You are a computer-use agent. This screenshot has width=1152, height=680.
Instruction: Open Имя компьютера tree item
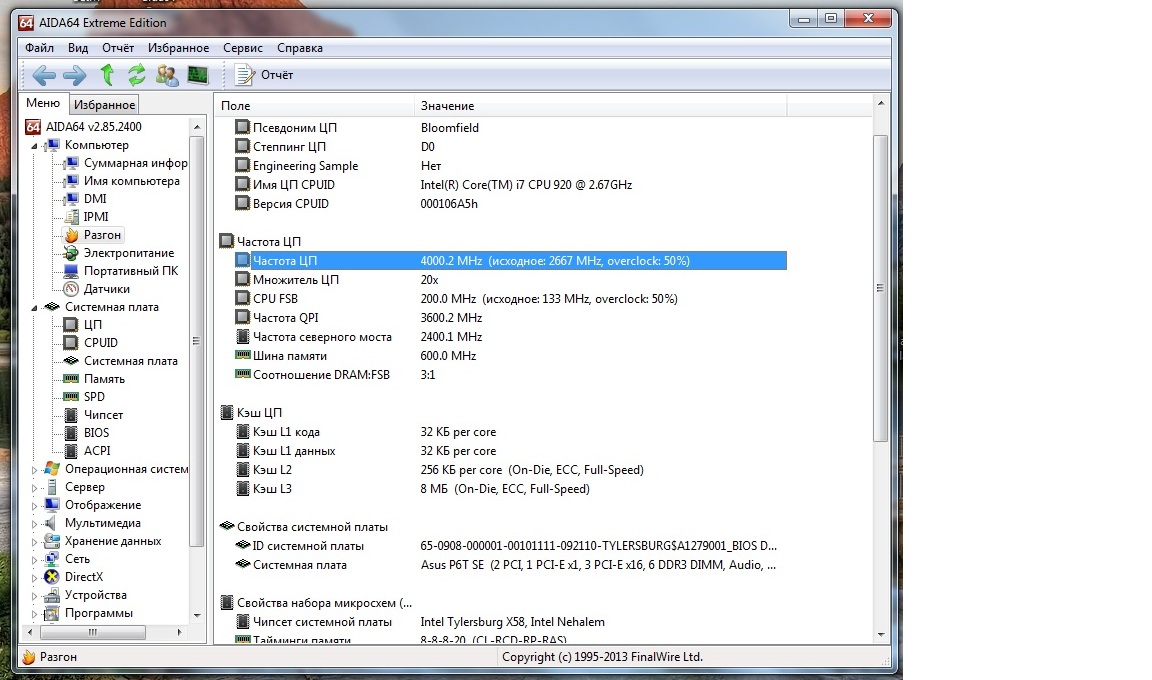tap(122, 181)
